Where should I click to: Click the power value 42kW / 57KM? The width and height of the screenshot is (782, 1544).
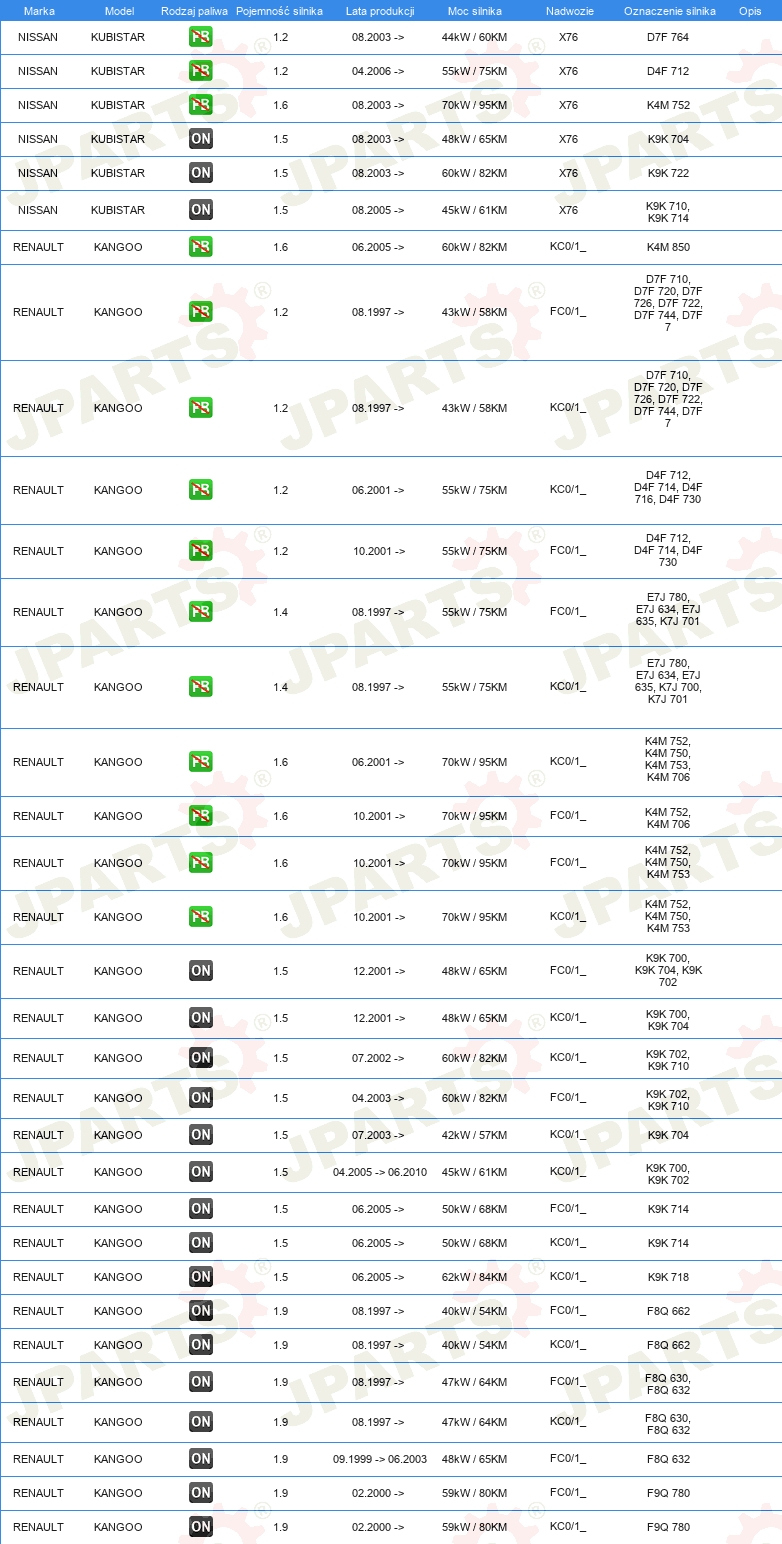coord(475,1135)
